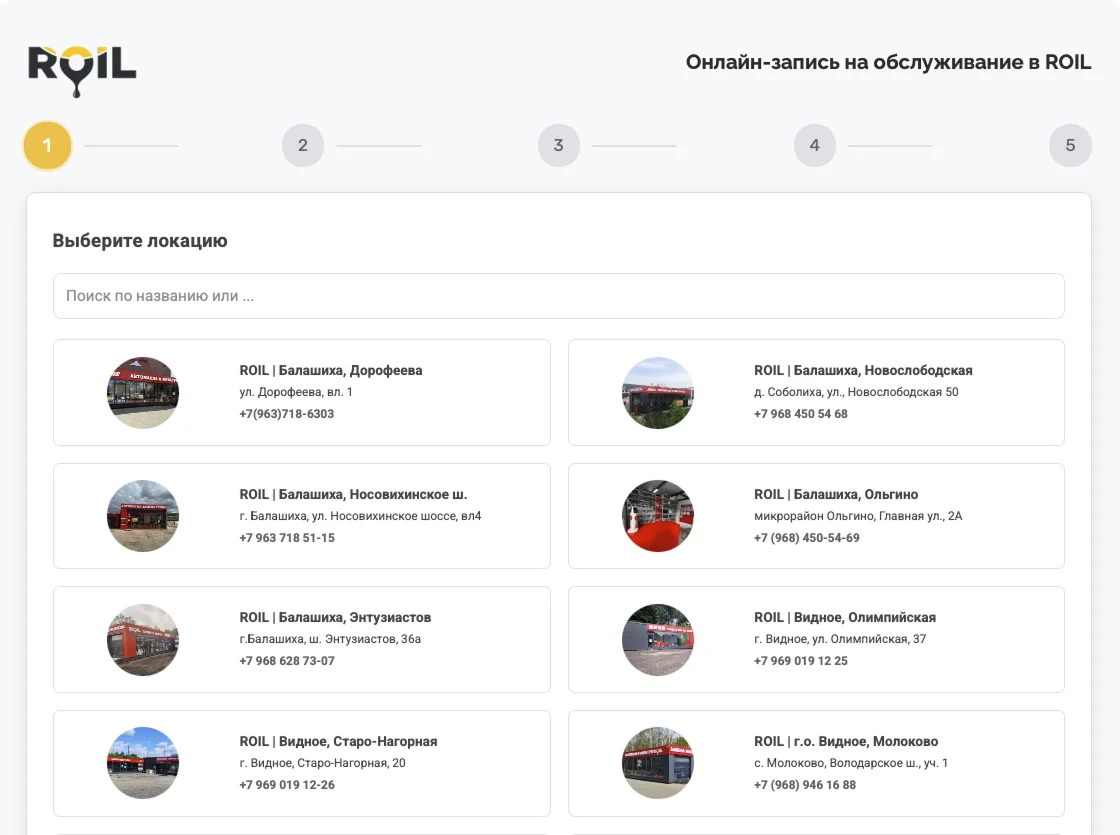
Task: Open the Балашиха, Ольгино station photo
Action: pyautogui.click(x=658, y=516)
